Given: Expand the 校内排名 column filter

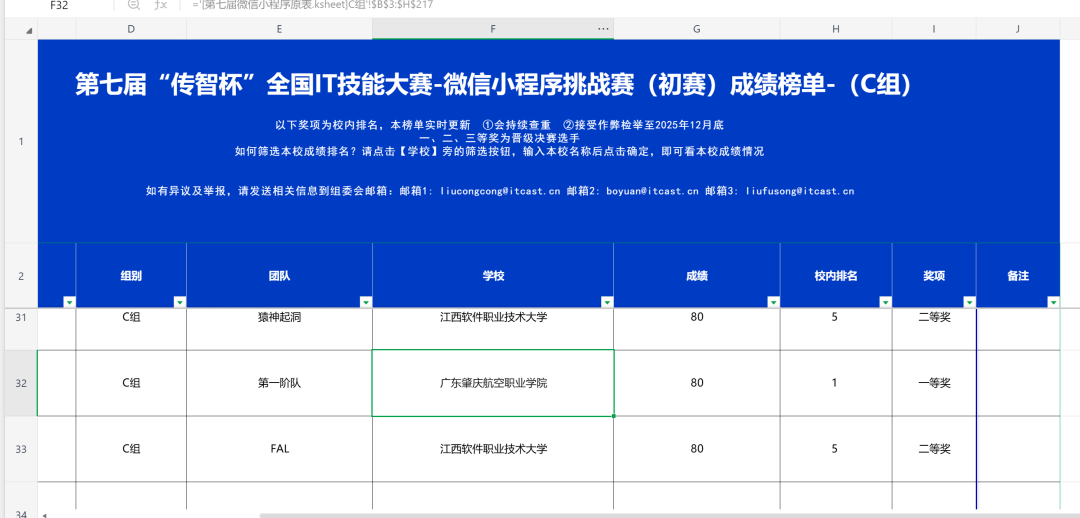Looking at the screenshot, I should [885, 302].
